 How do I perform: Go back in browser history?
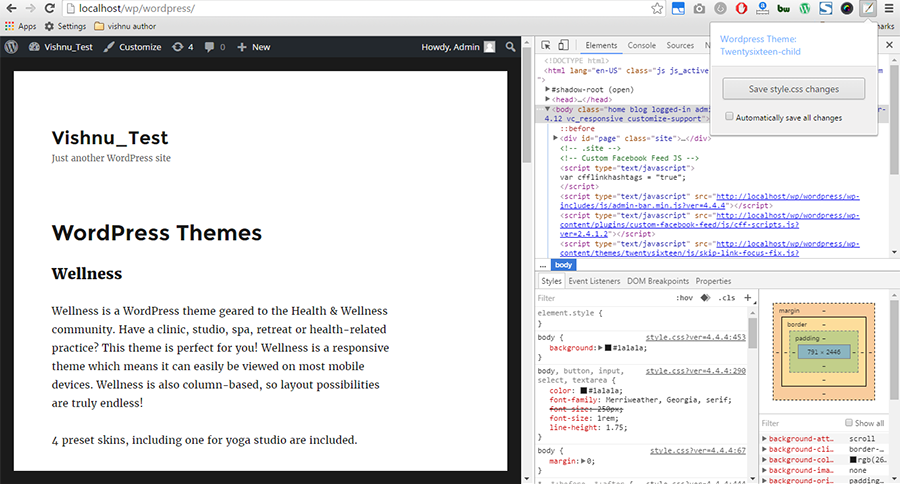click(11, 9)
